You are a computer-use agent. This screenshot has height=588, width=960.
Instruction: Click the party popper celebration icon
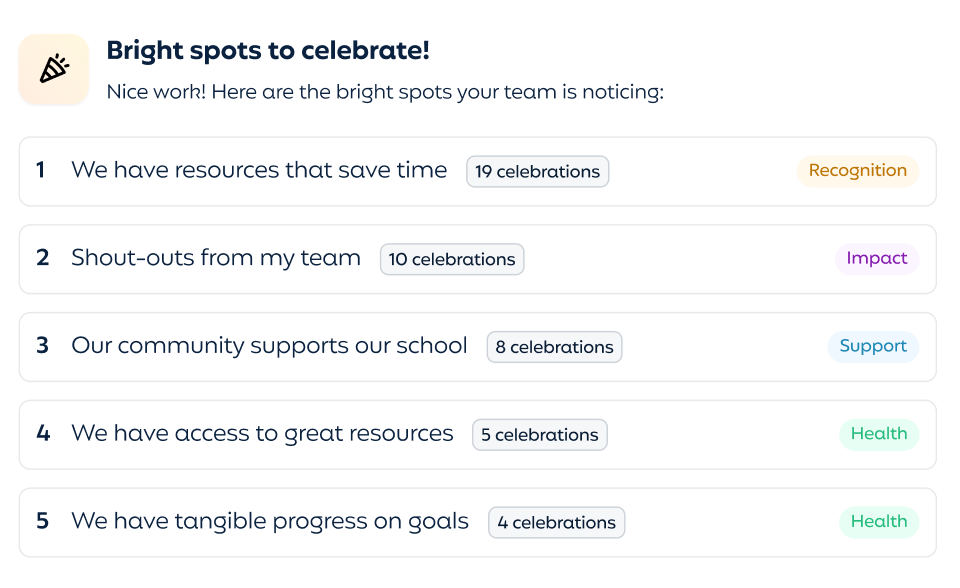[x=54, y=69]
